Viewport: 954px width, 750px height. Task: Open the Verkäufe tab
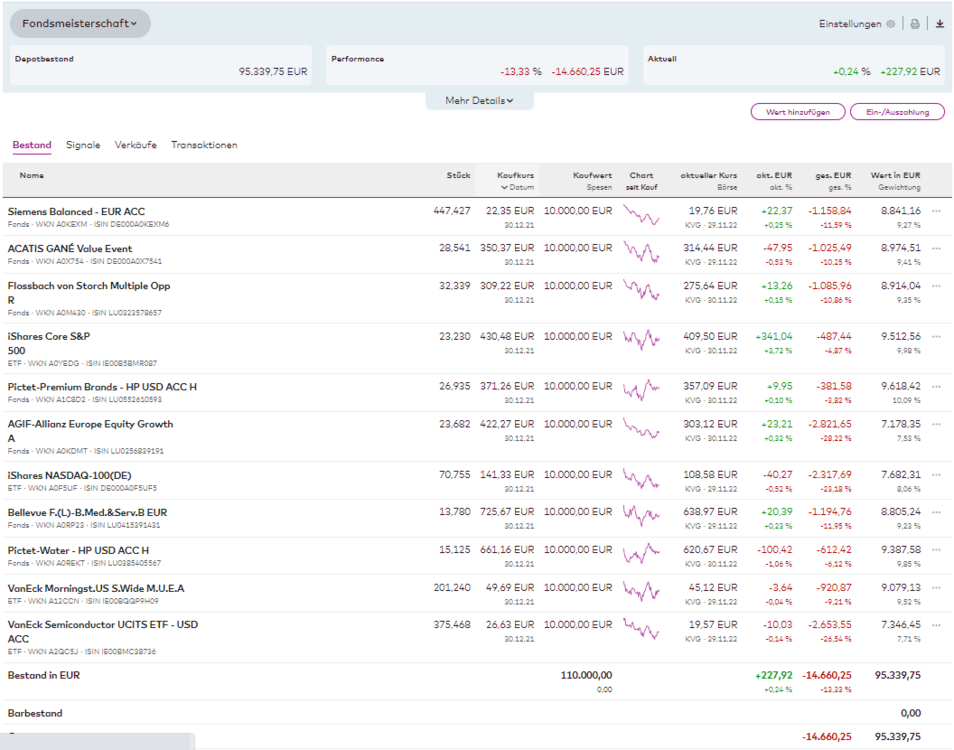(135, 145)
